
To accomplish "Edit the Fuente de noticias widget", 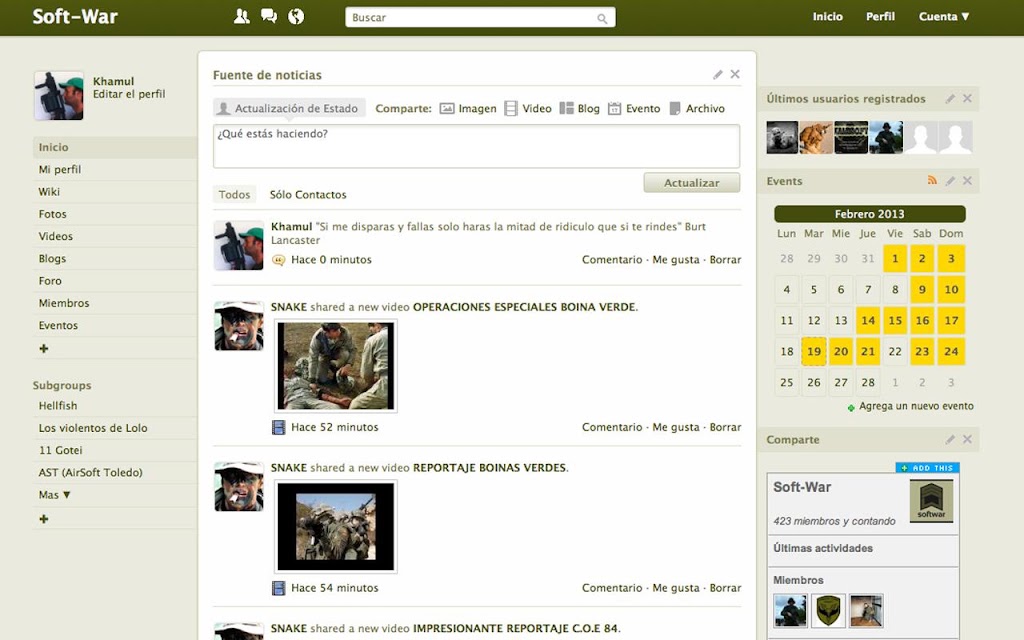I will pyautogui.click(x=718, y=74).
